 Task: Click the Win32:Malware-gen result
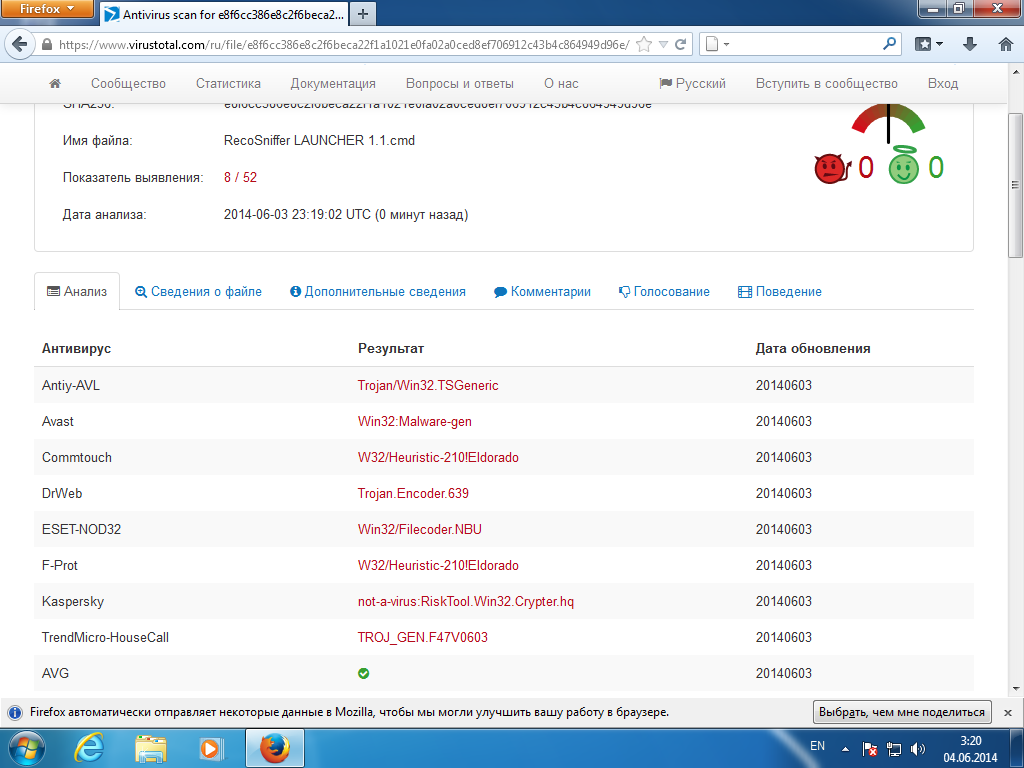click(415, 421)
